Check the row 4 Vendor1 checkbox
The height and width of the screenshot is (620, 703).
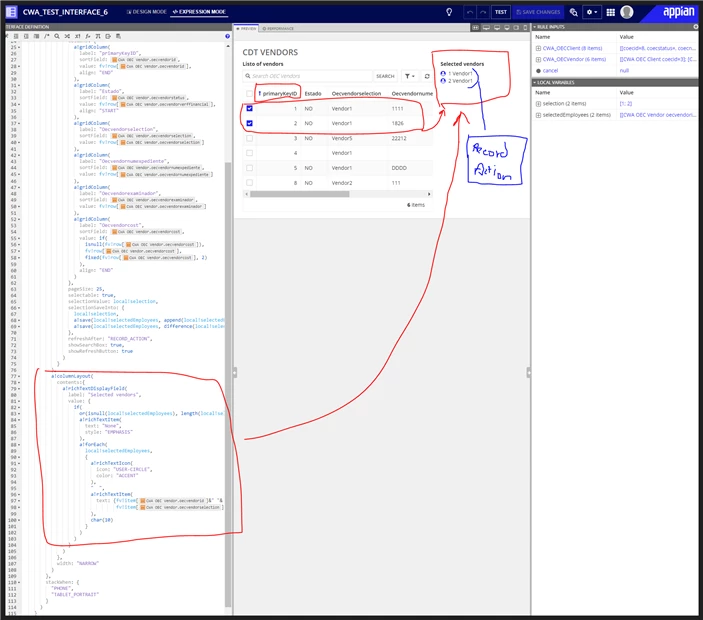(x=249, y=153)
